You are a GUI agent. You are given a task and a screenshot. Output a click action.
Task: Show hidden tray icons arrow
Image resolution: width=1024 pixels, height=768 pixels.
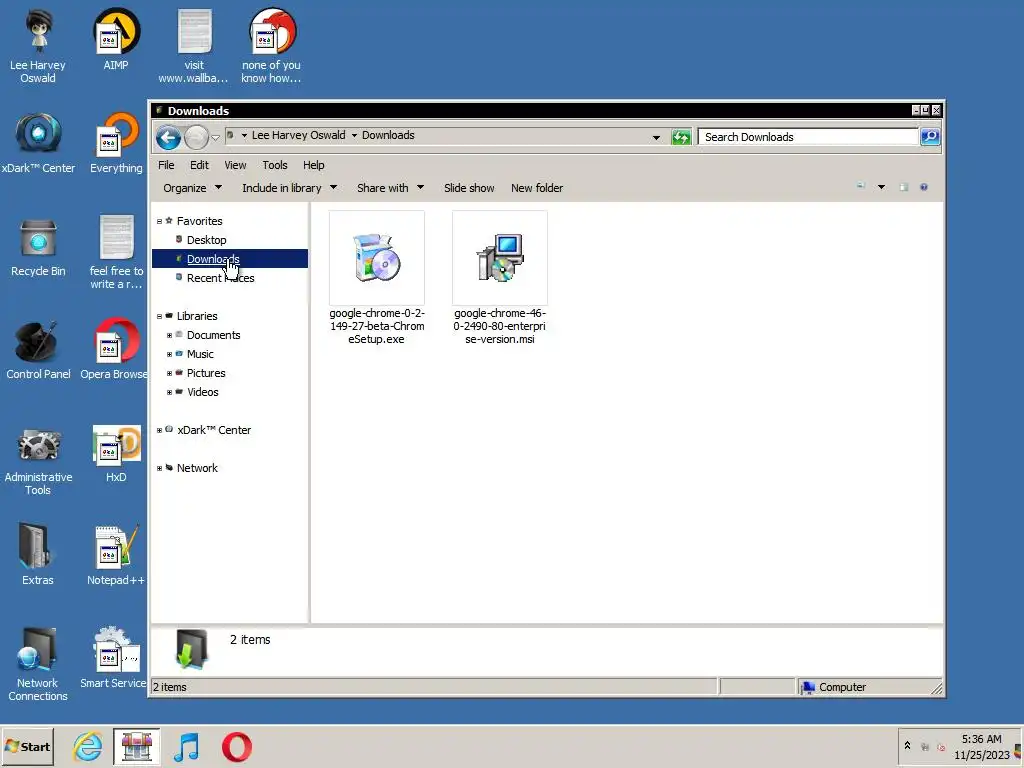(x=907, y=745)
